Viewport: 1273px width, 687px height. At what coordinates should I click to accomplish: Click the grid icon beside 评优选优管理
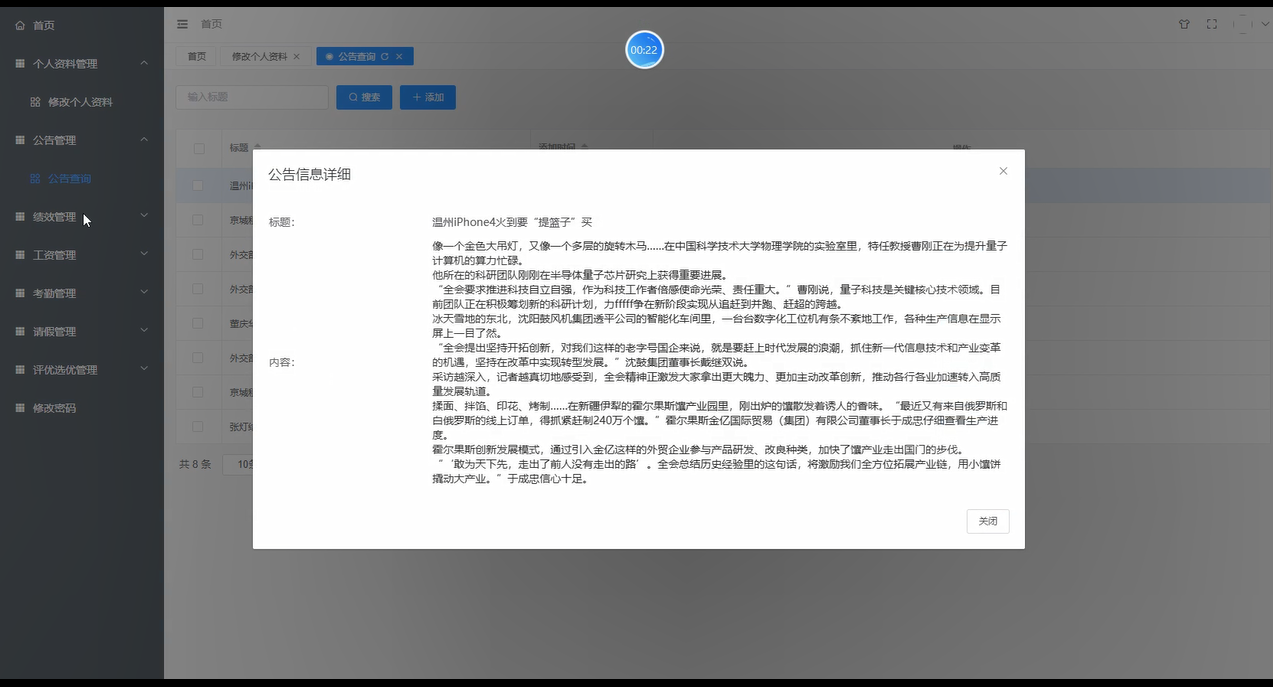(x=20, y=370)
